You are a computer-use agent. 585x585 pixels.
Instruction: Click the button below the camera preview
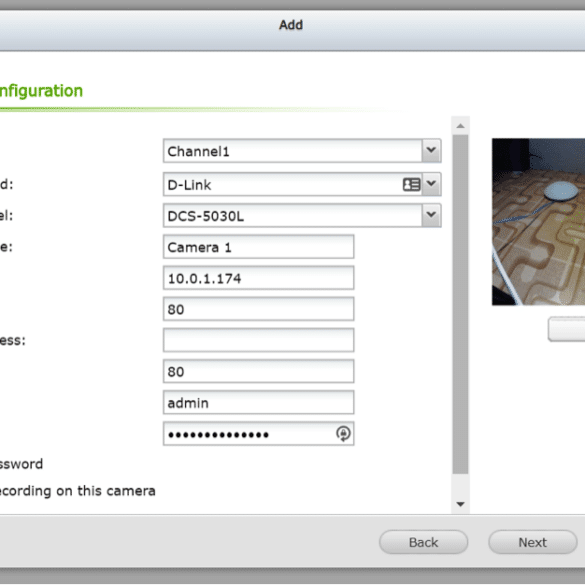pos(567,329)
